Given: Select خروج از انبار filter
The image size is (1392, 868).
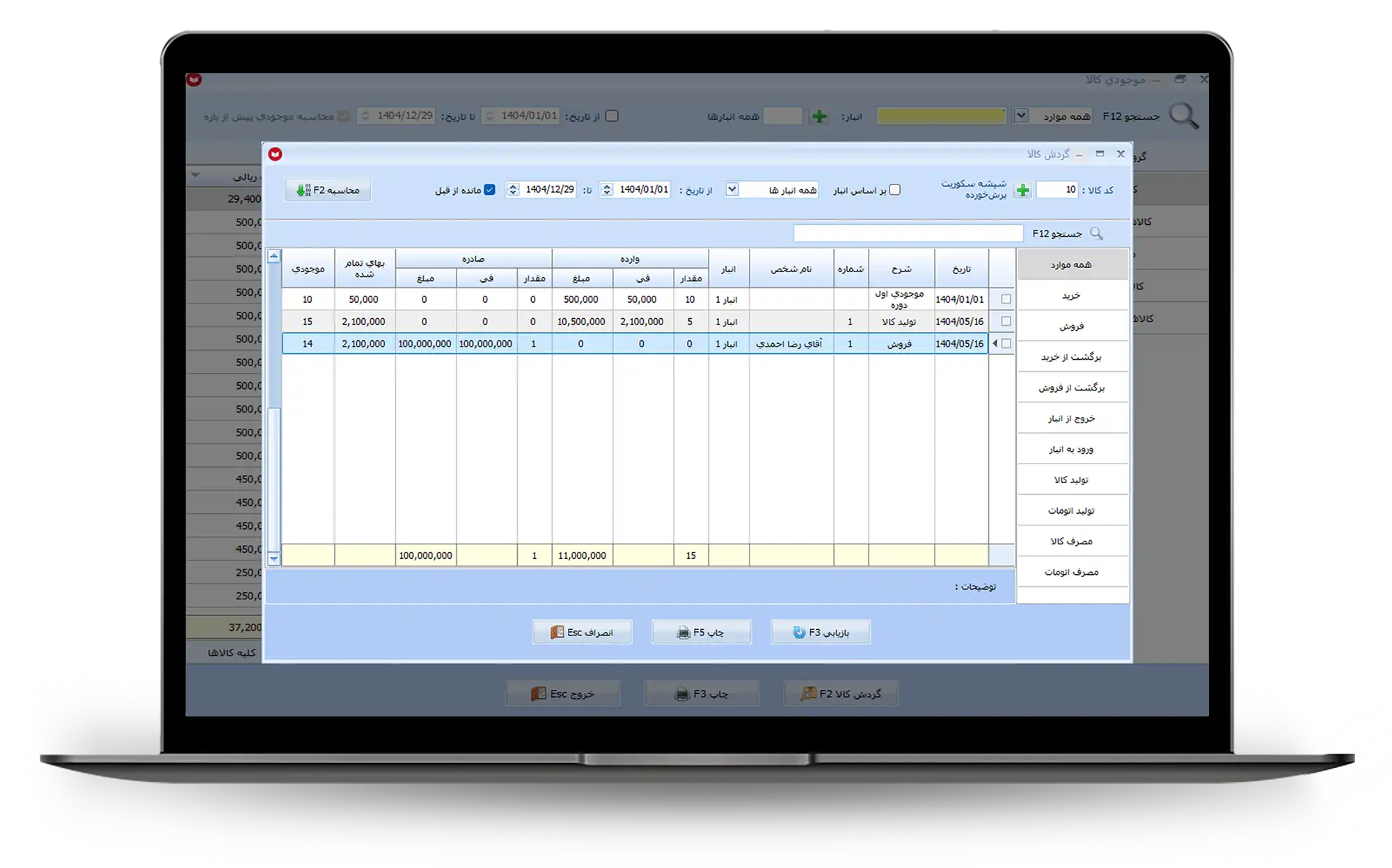Looking at the screenshot, I should 1072,418.
